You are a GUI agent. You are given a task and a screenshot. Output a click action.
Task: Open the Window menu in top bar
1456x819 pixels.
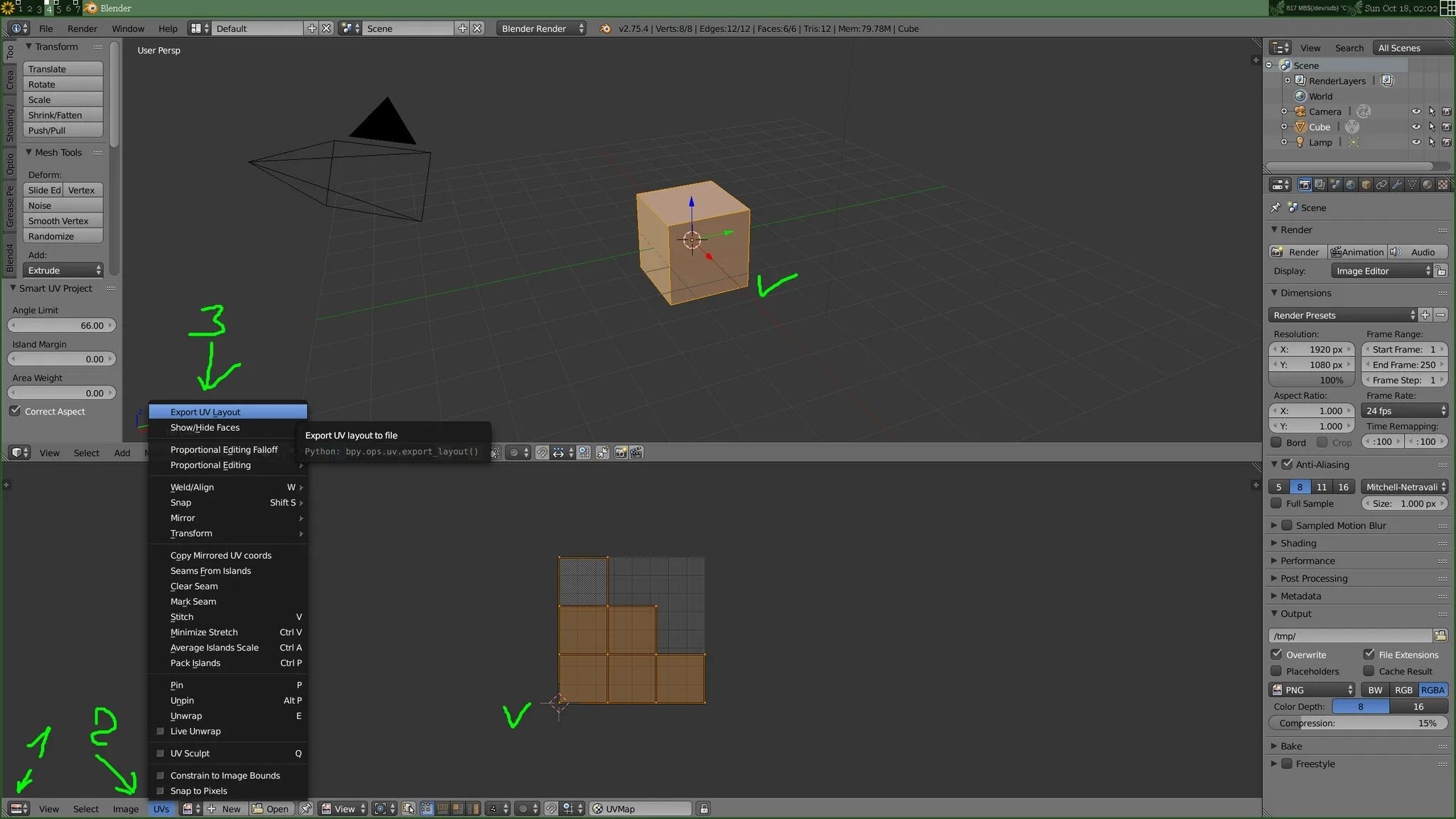[128, 28]
